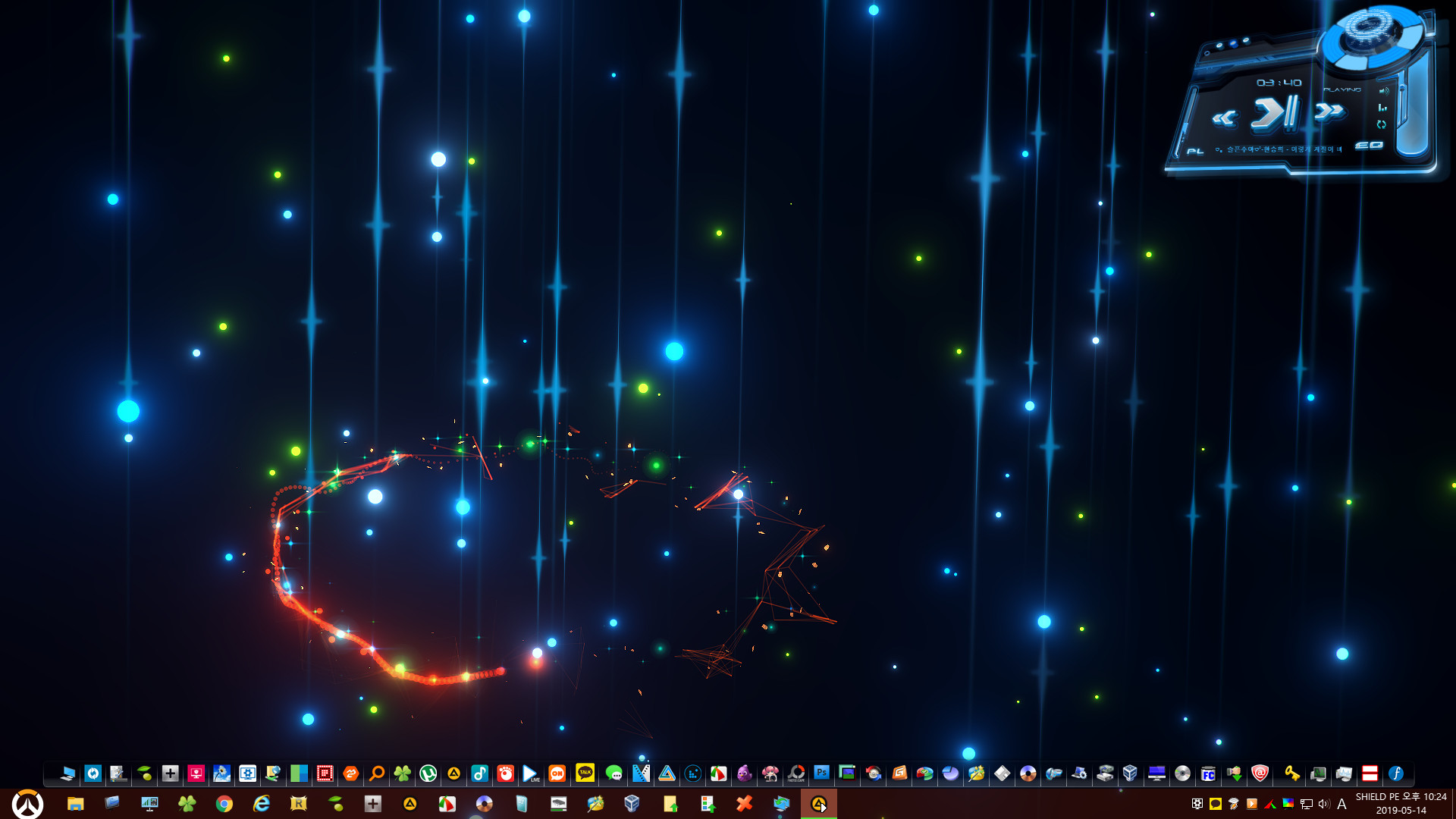The height and width of the screenshot is (819, 1456).
Task: Open the network icon in system tray
Action: click(1306, 804)
